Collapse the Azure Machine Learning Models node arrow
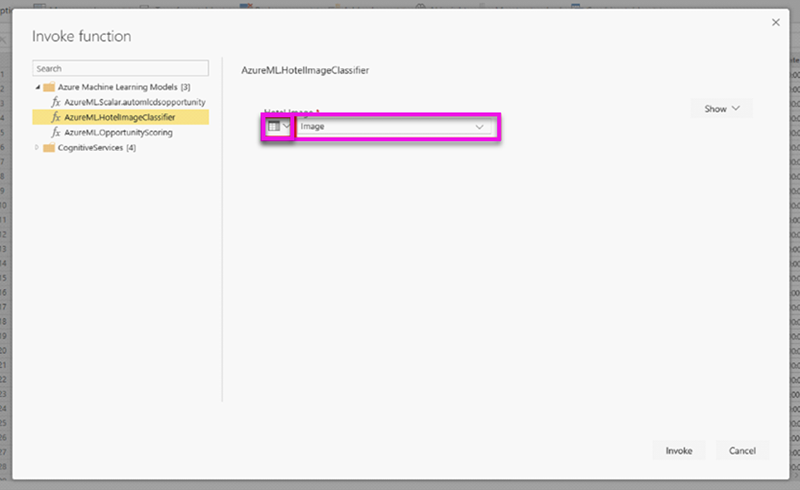This screenshot has height=490, width=800. [x=38, y=88]
